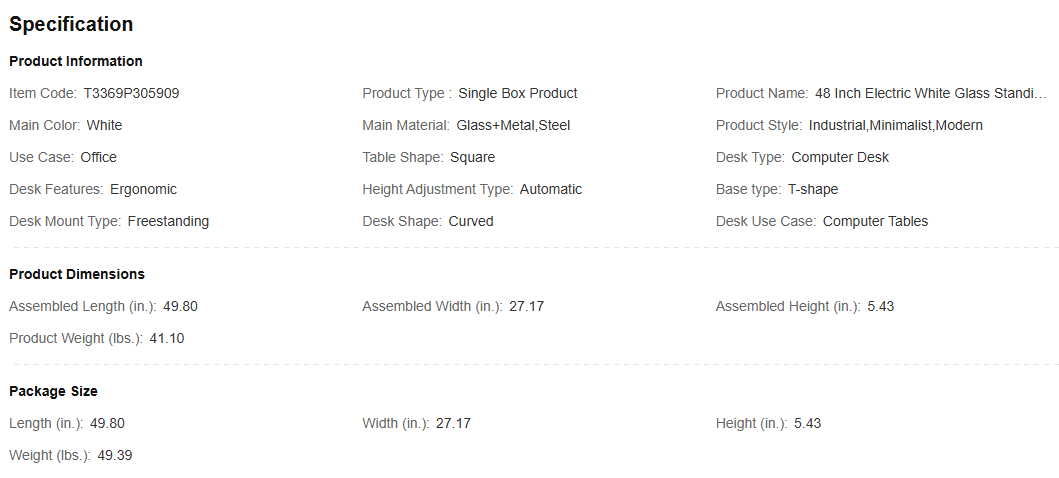The height and width of the screenshot is (478, 1059).
Task: Click the Ergonomic desk feature value
Action: (x=143, y=189)
